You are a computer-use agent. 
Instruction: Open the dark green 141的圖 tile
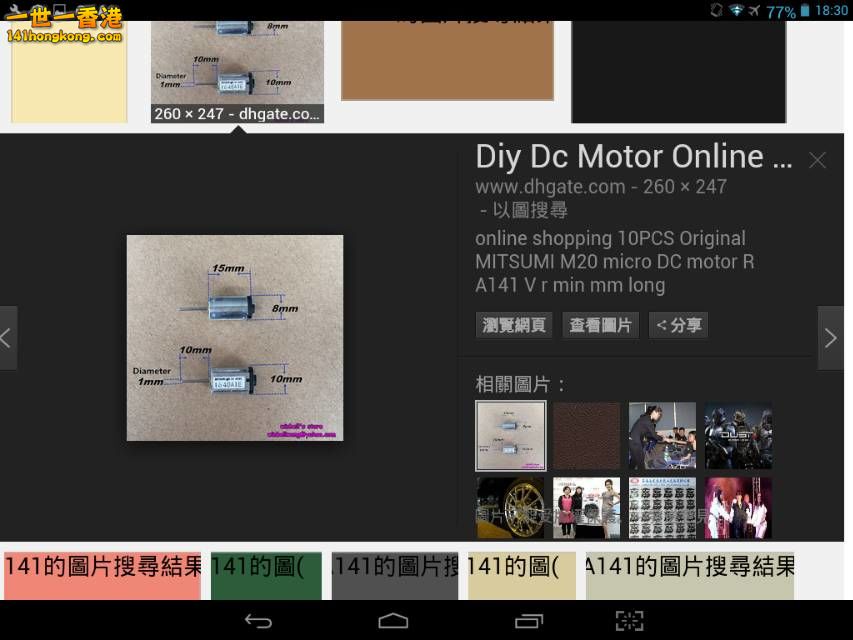click(x=266, y=576)
